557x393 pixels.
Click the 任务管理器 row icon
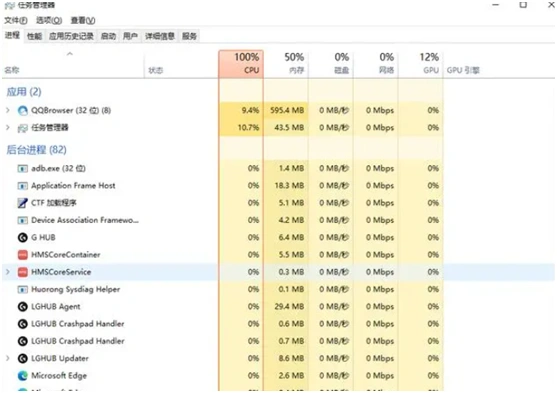(x=23, y=128)
